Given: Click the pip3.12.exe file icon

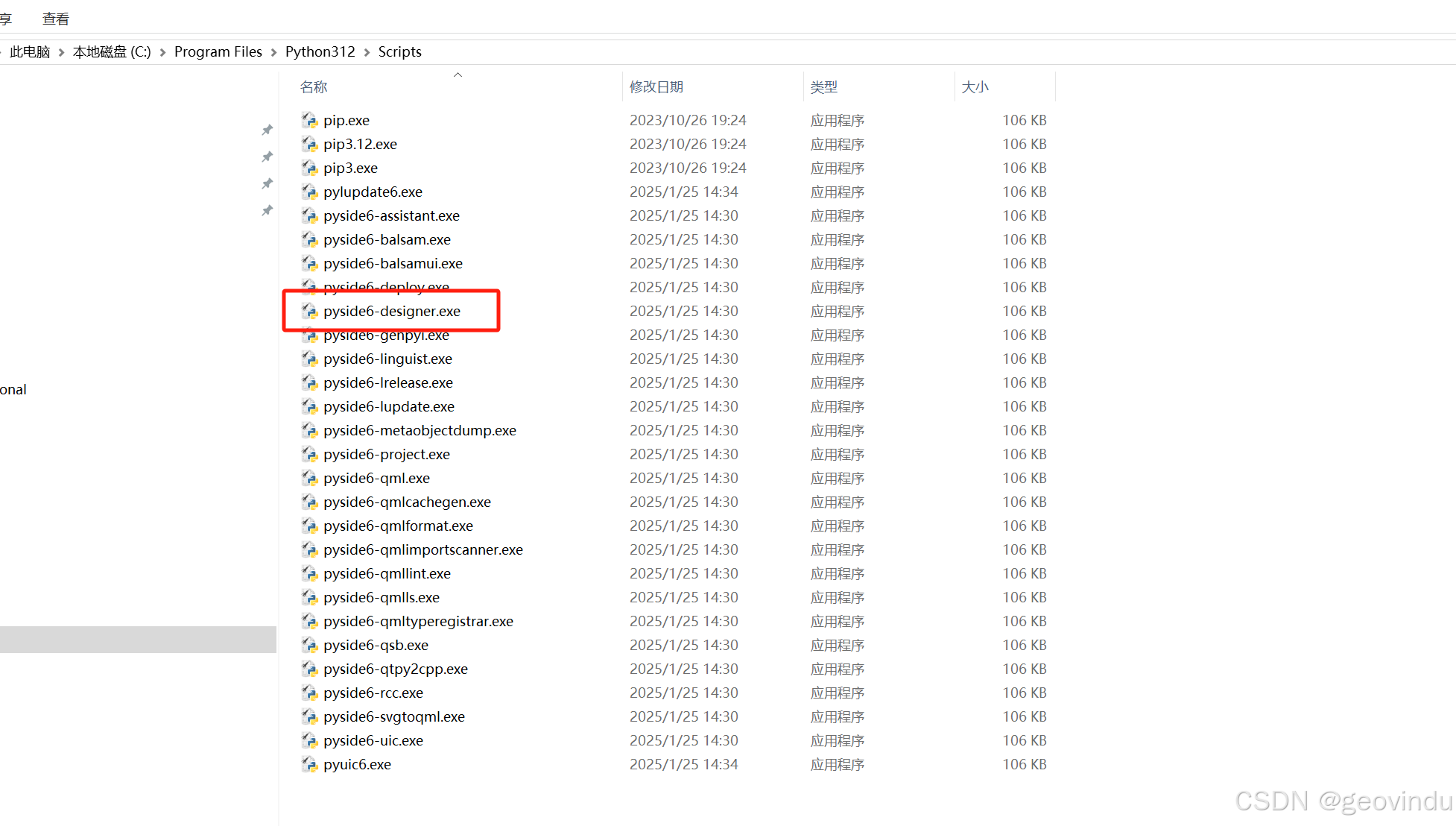Looking at the screenshot, I should (309, 144).
